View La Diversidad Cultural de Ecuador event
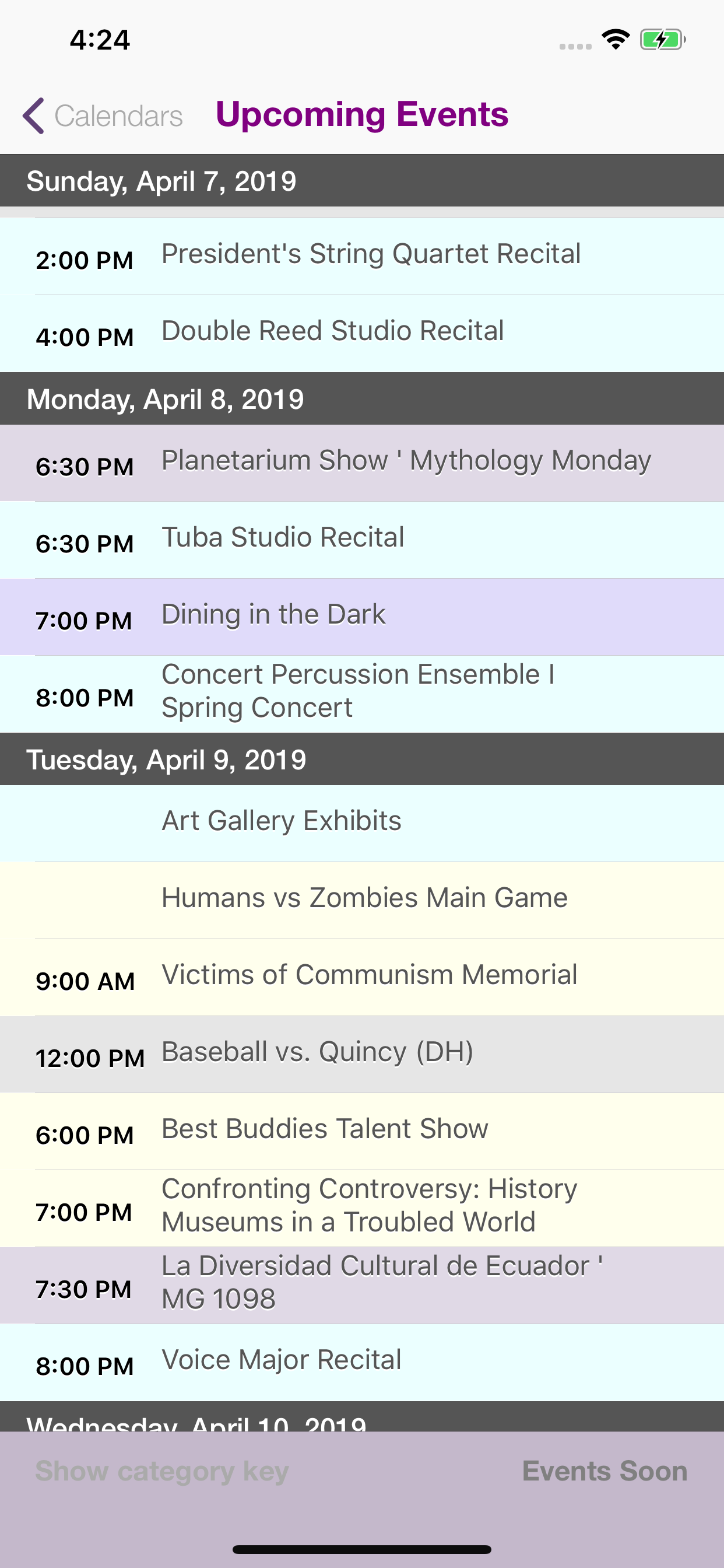The height and width of the screenshot is (1568, 724). 362,1286
